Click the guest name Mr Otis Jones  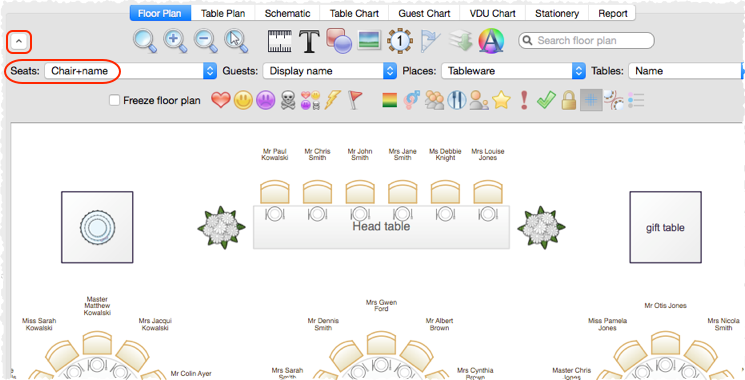665,305
